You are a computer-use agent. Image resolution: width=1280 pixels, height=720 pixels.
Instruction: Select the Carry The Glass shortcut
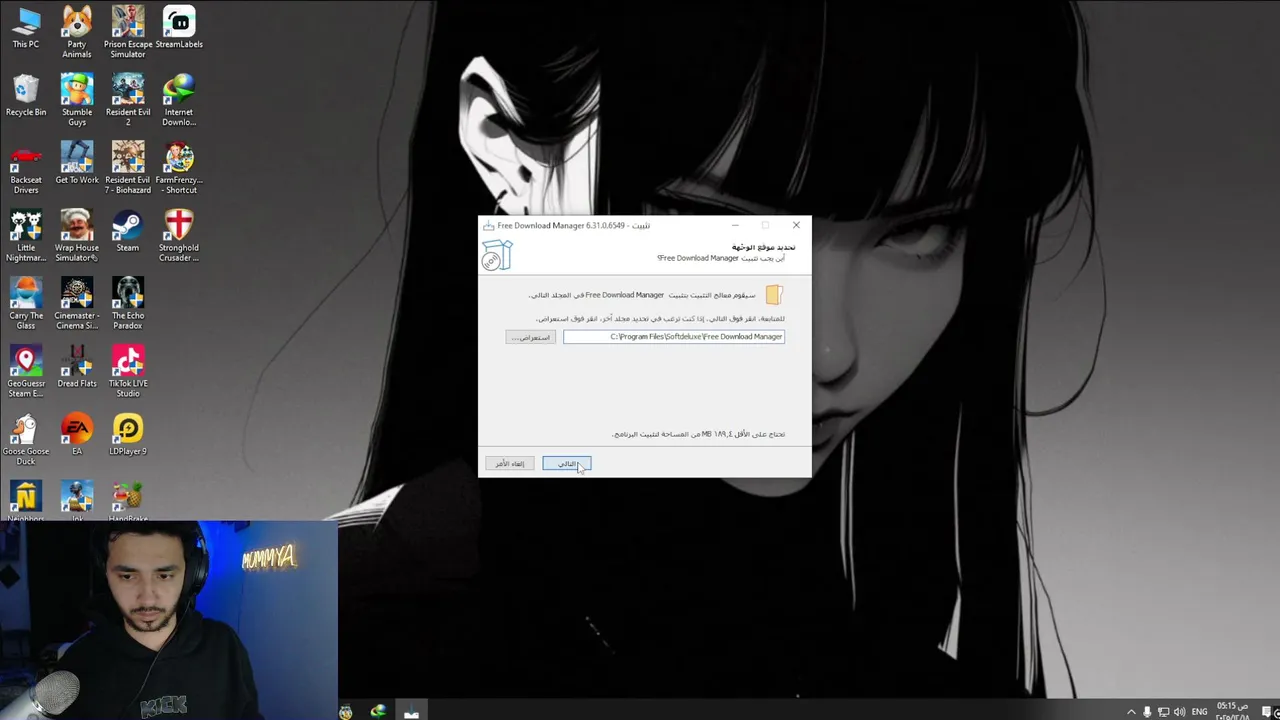26,304
